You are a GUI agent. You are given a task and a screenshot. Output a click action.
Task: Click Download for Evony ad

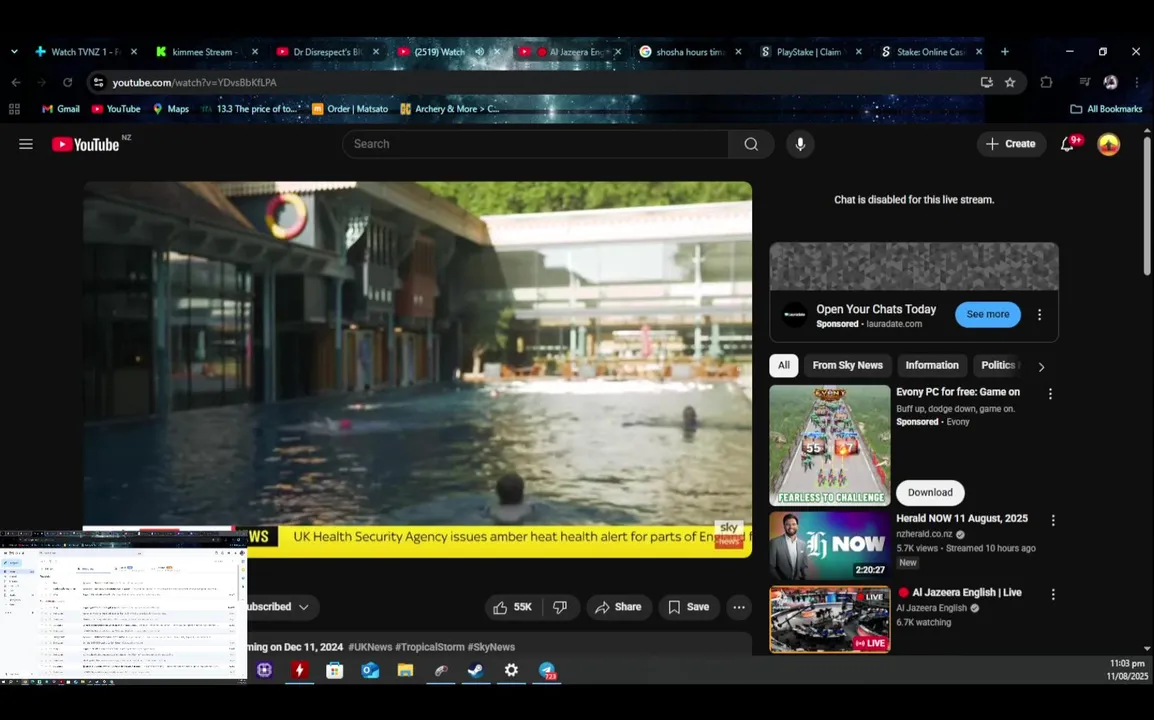coord(930,493)
